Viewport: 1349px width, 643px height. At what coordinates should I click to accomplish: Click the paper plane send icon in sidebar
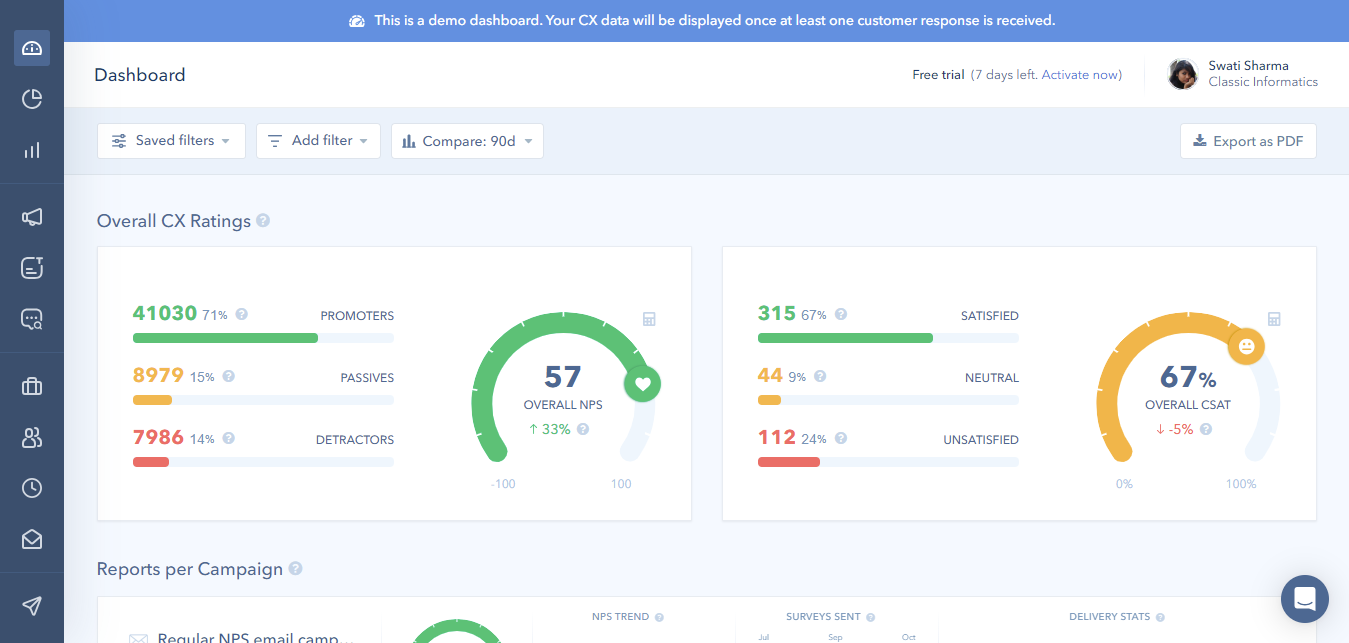(x=31, y=606)
